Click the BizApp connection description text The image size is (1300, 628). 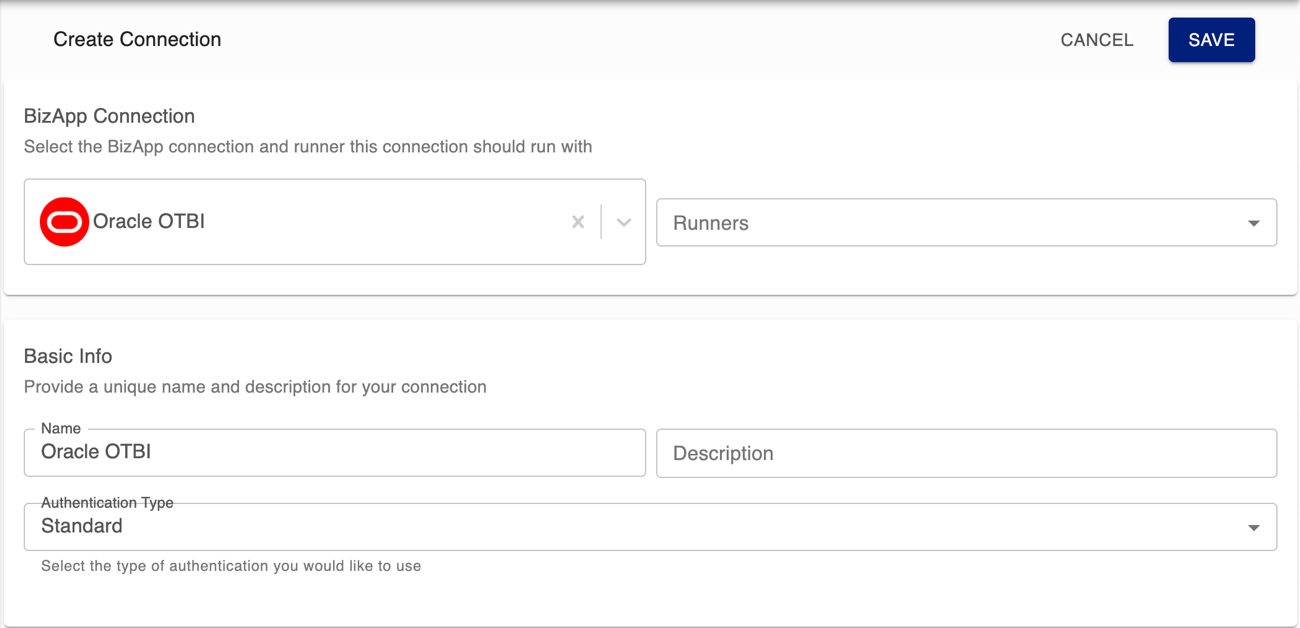[306, 146]
